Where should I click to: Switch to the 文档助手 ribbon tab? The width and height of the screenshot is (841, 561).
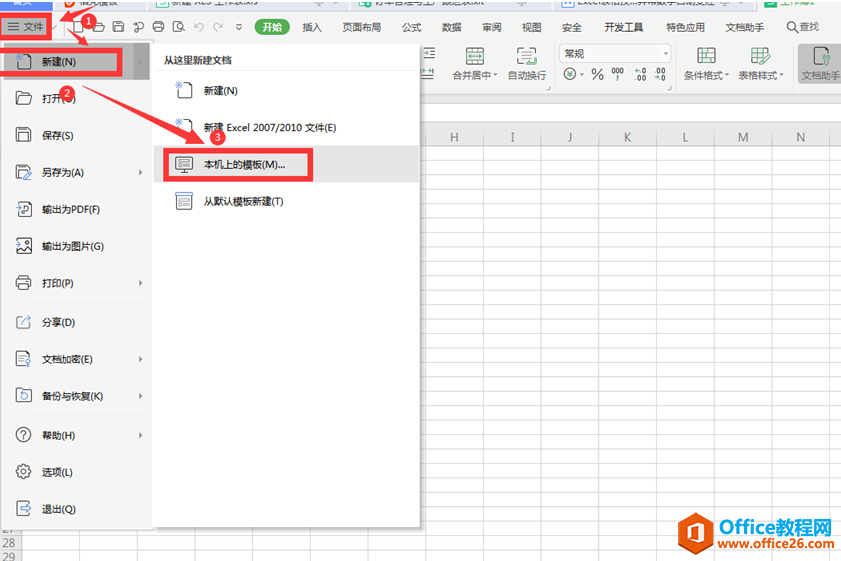click(x=745, y=27)
